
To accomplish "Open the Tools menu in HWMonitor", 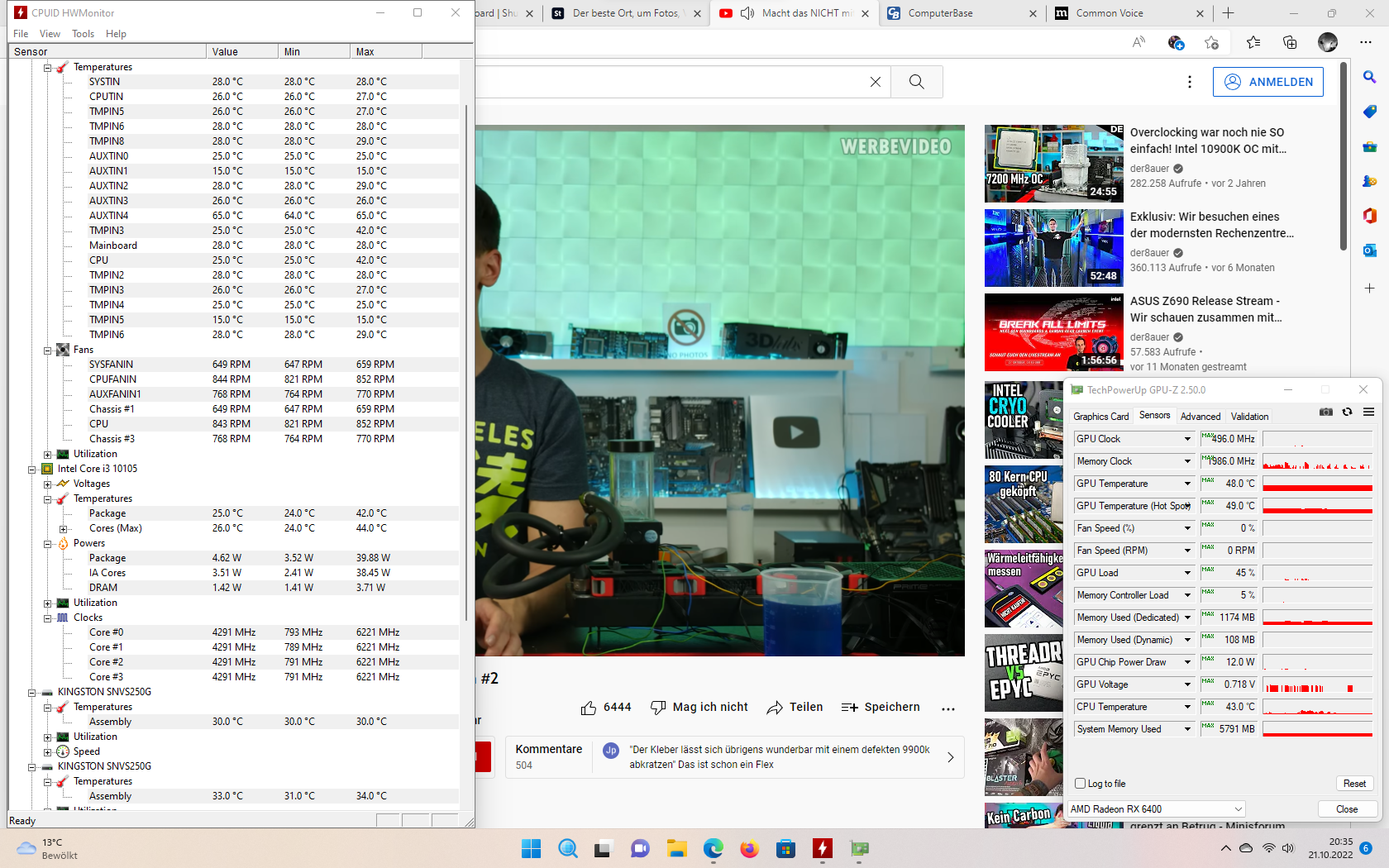I will tap(83, 33).
